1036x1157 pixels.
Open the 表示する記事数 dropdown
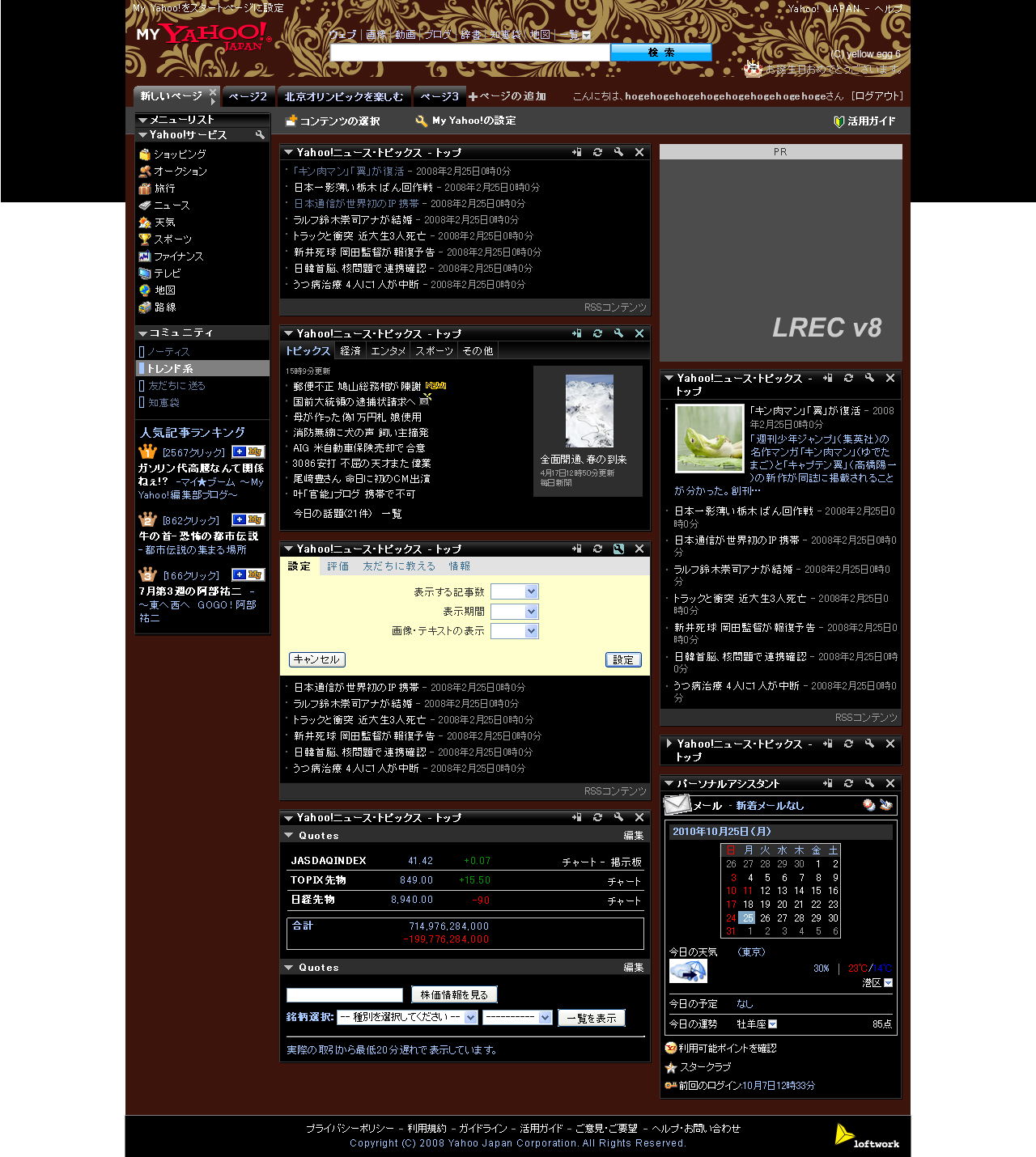tap(515, 591)
